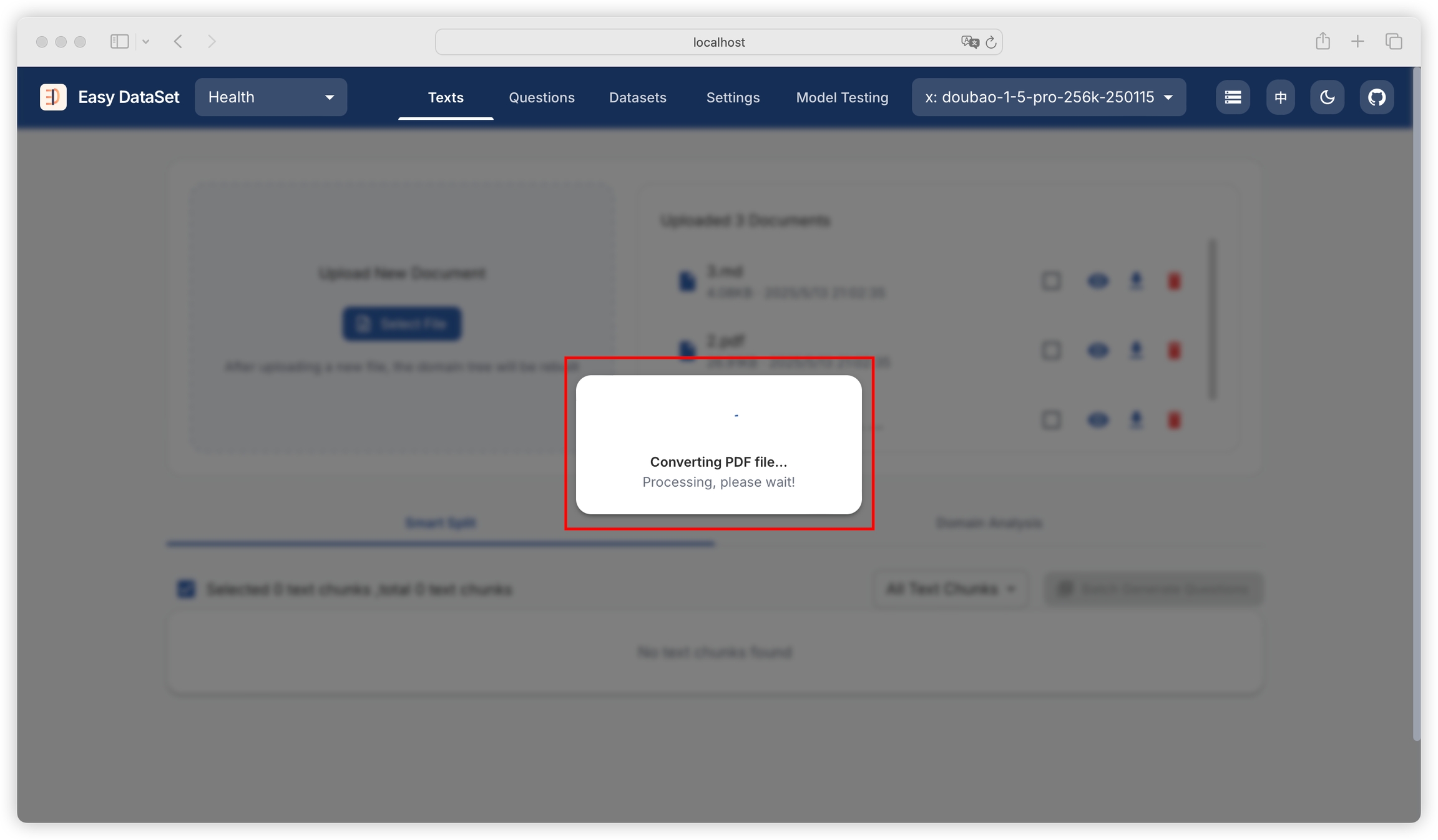Open the Model Testing page
1438x840 pixels.
[841, 97]
